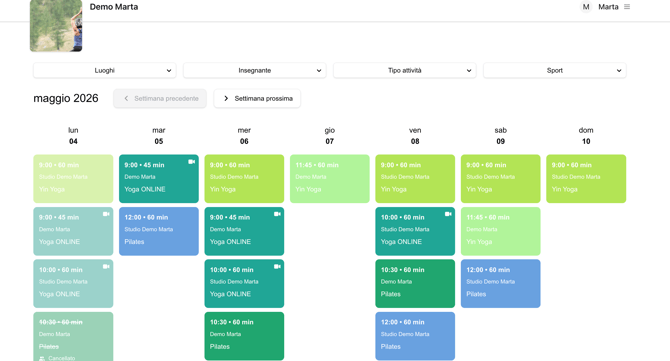Open Saturday 9:00 Yin Yoga class
Screen dimensions: 670x361
(500, 179)
